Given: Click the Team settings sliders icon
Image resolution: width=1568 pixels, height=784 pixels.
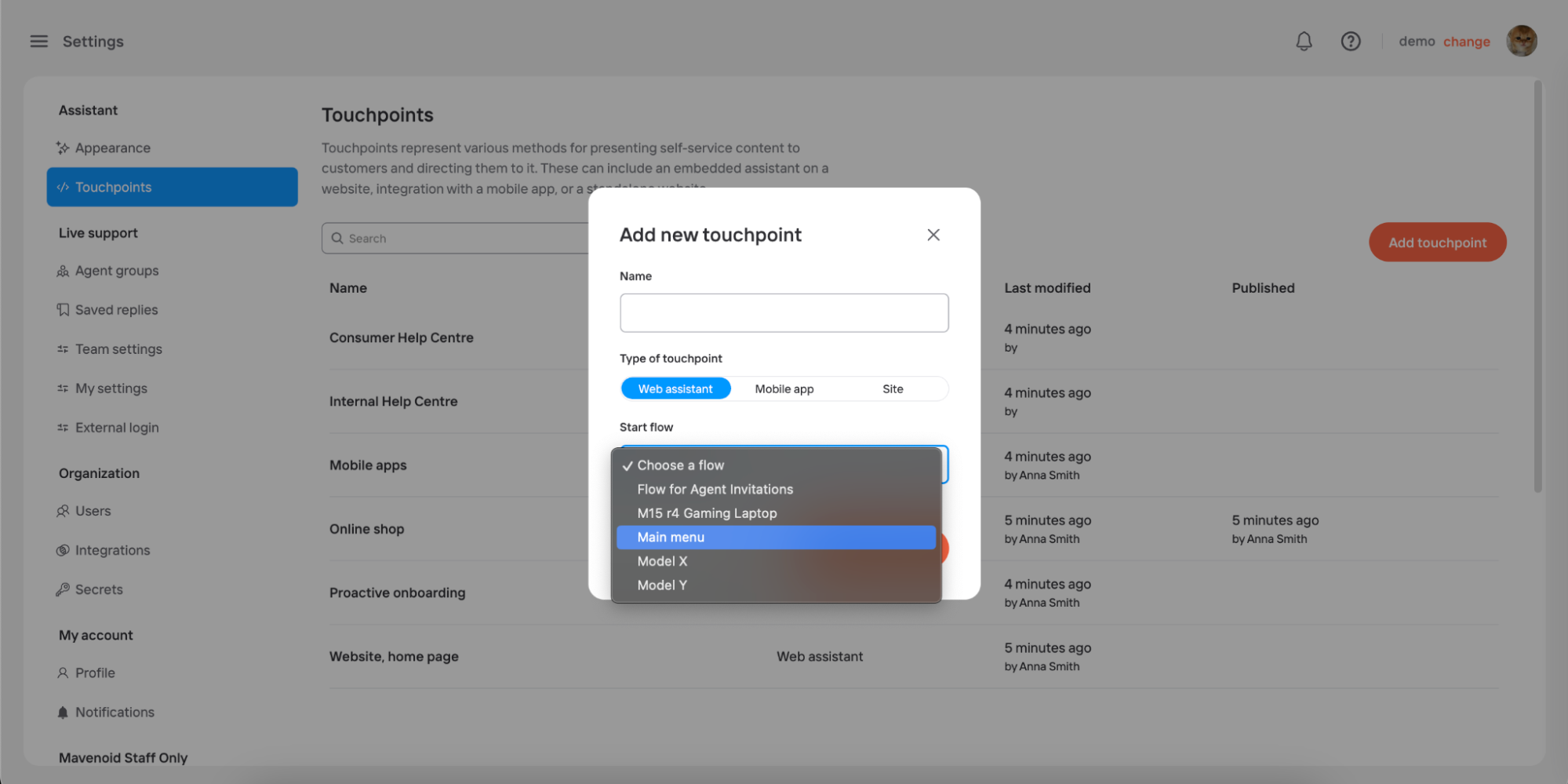Looking at the screenshot, I should (x=63, y=349).
